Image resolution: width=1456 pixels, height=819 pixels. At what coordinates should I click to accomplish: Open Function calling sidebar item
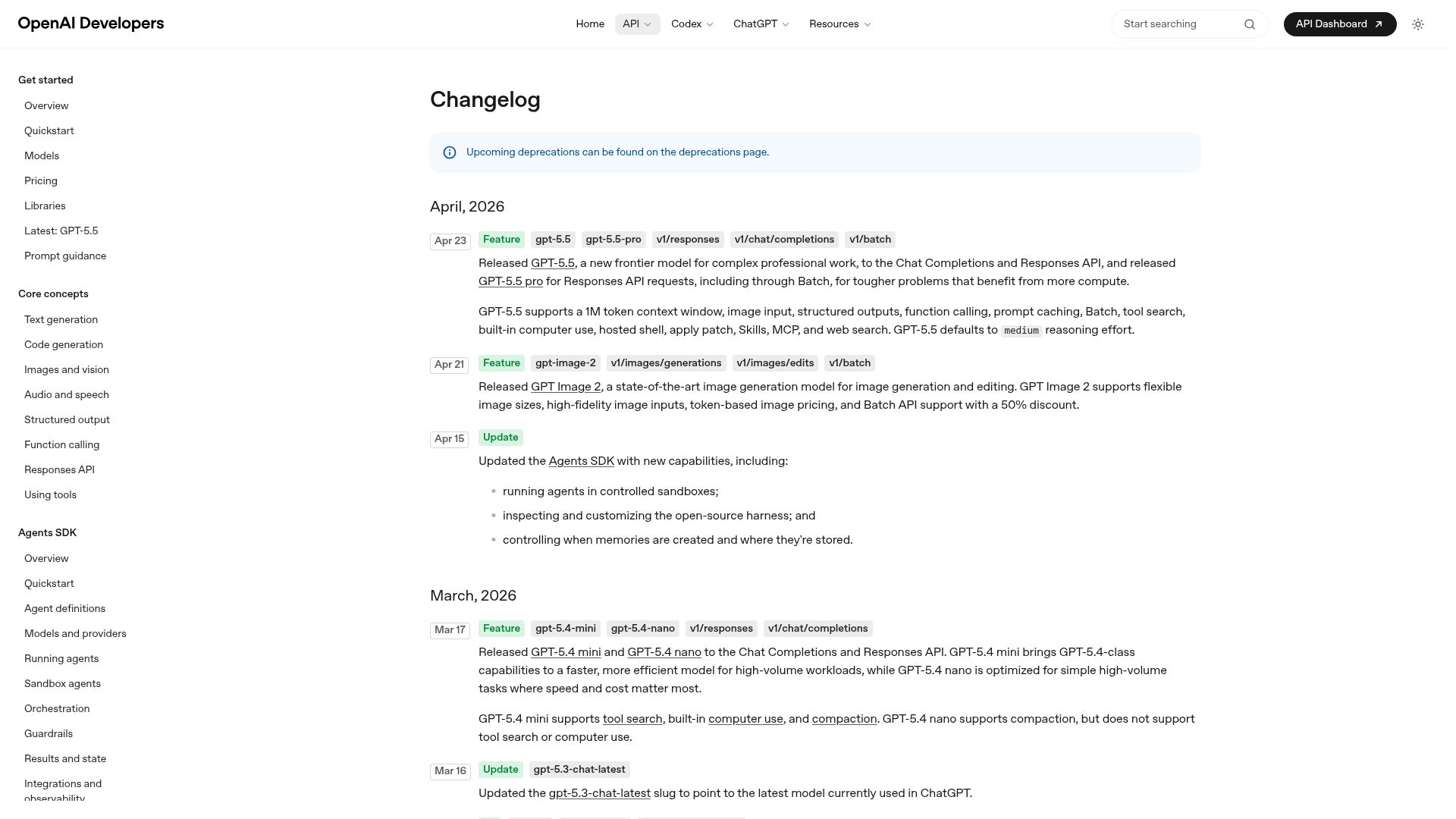click(61, 445)
